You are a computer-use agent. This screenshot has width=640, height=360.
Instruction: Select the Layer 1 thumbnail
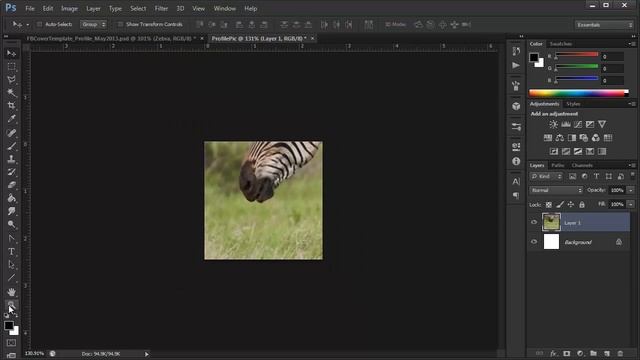coord(551,222)
